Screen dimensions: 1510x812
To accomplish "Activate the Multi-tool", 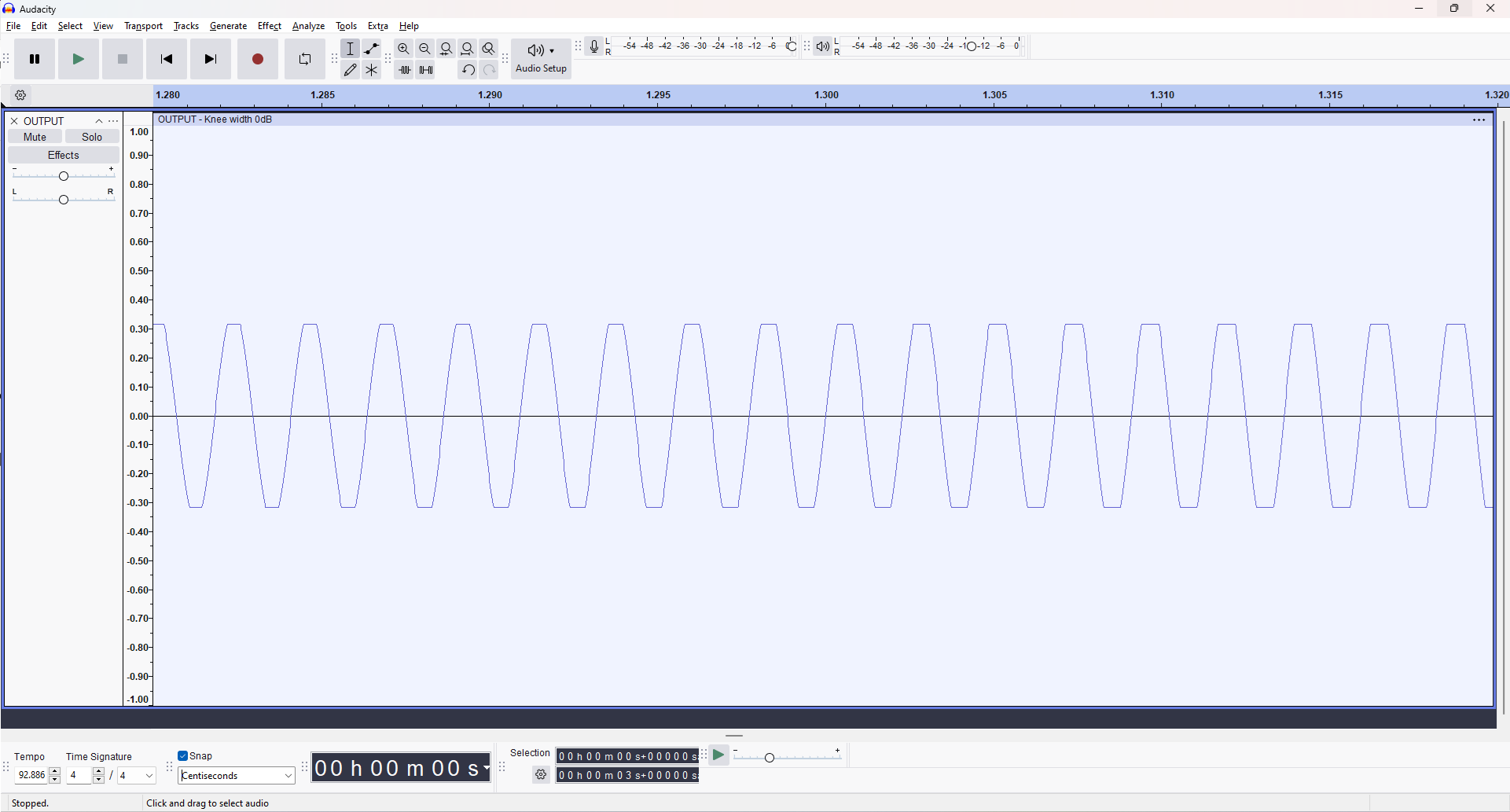I will [371, 69].
